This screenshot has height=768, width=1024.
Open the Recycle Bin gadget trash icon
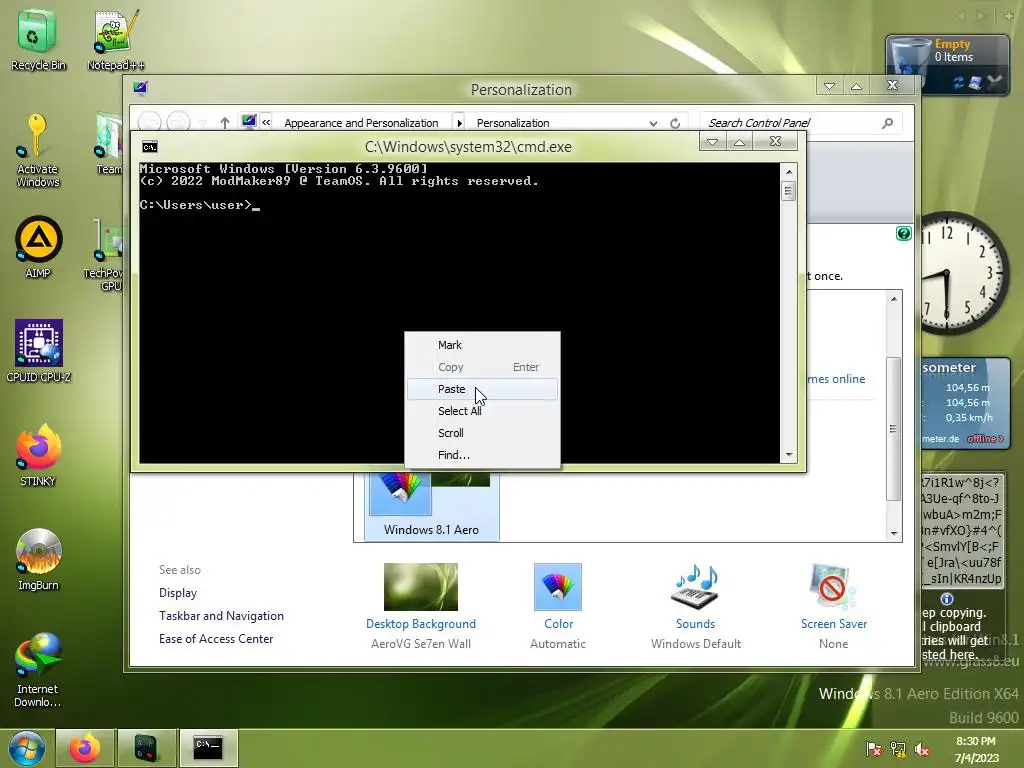910,61
